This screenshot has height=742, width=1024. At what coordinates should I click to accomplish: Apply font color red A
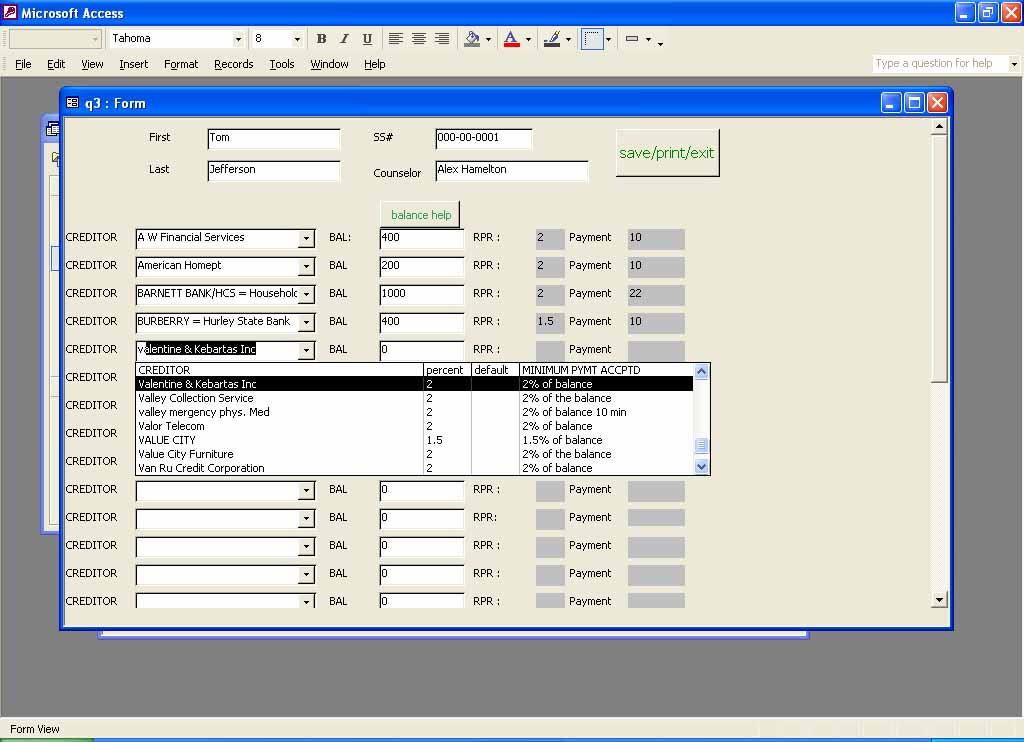click(512, 39)
